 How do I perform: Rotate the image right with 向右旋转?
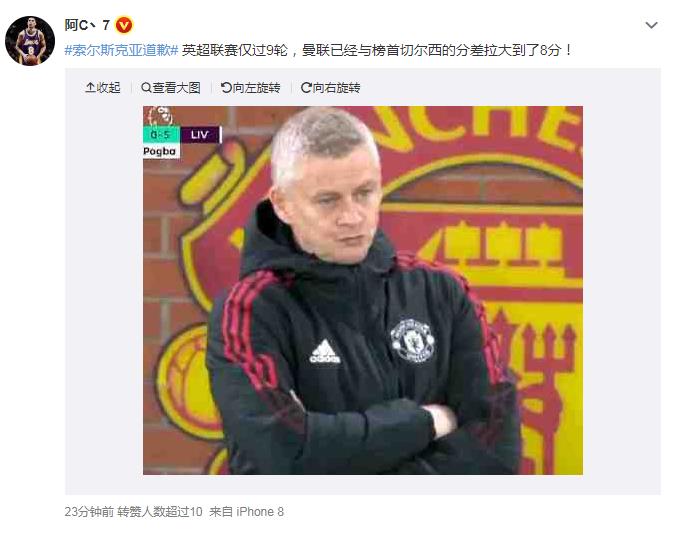point(330,88)
